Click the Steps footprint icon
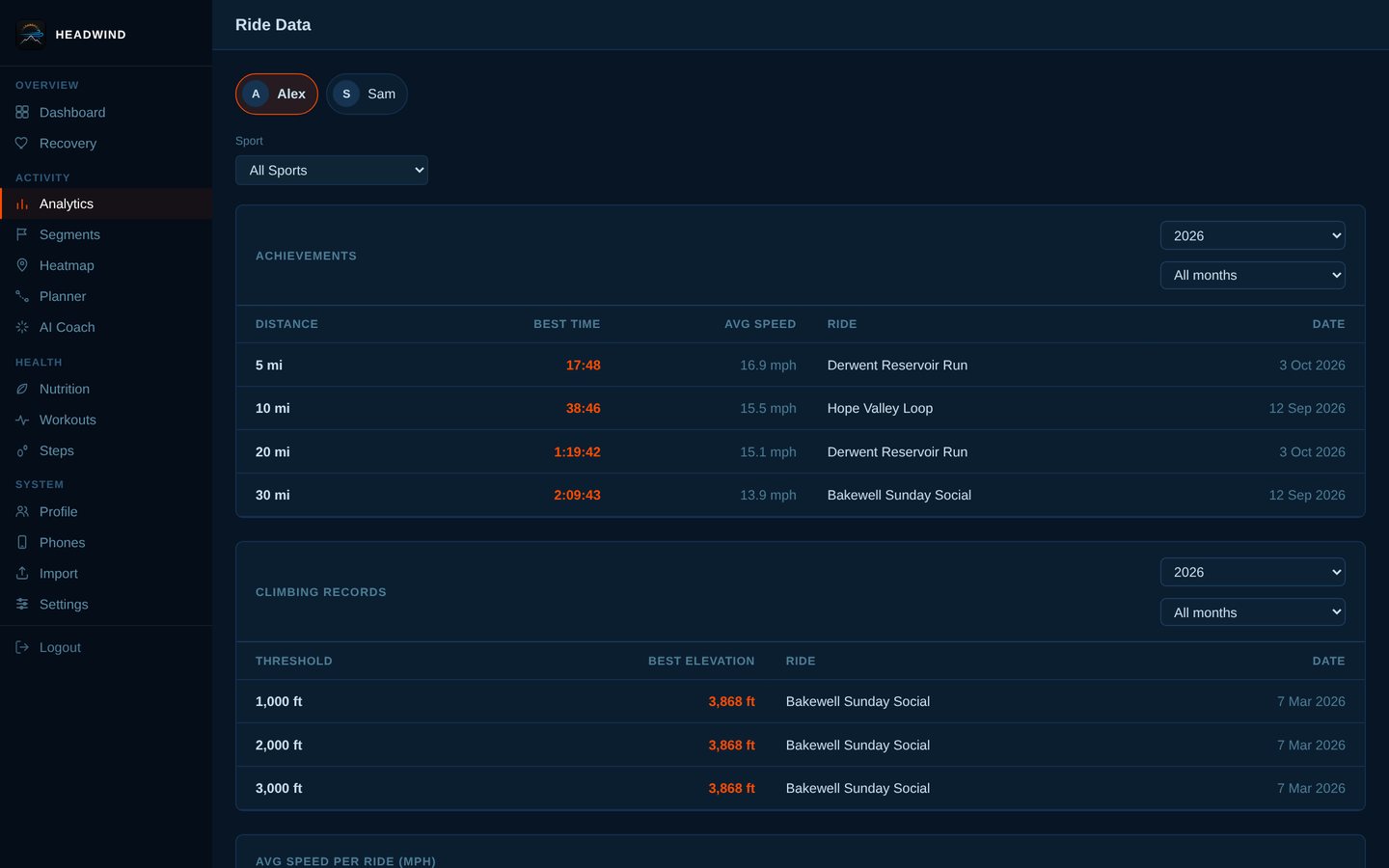1389x868 pixels. (22, 451)
